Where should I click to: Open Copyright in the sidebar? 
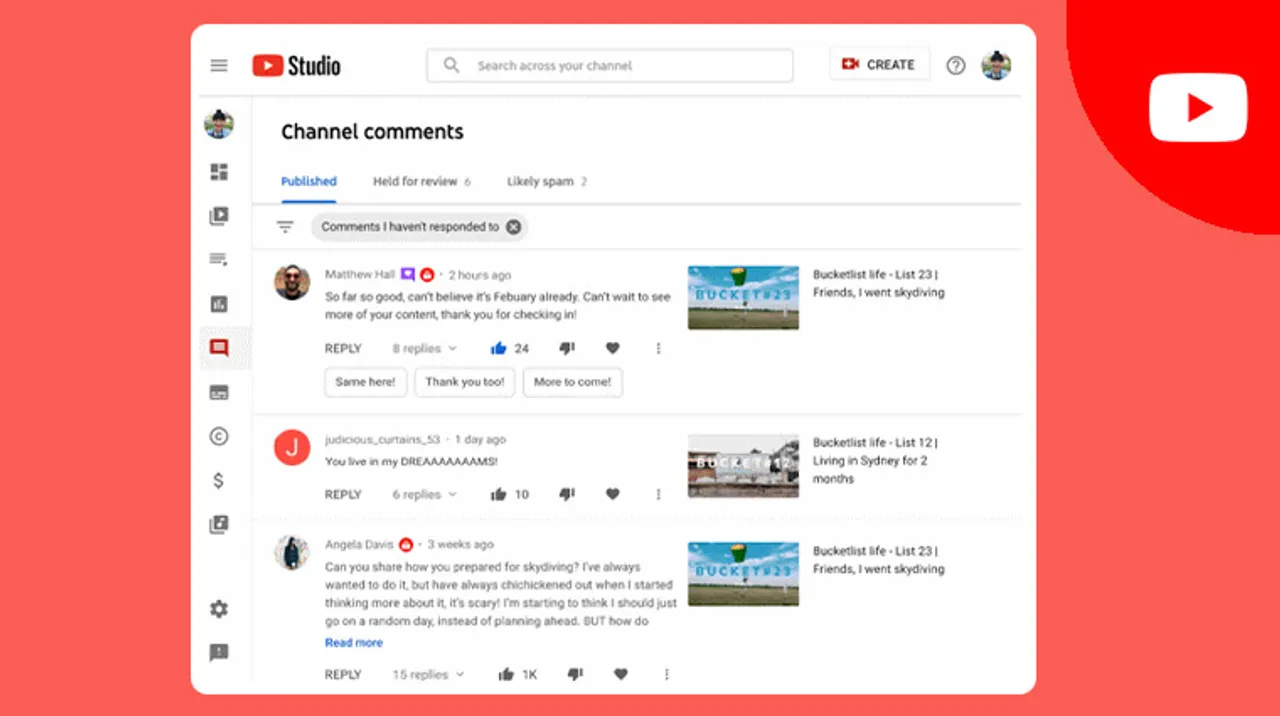pyautogui.click(x=219, y=436)
